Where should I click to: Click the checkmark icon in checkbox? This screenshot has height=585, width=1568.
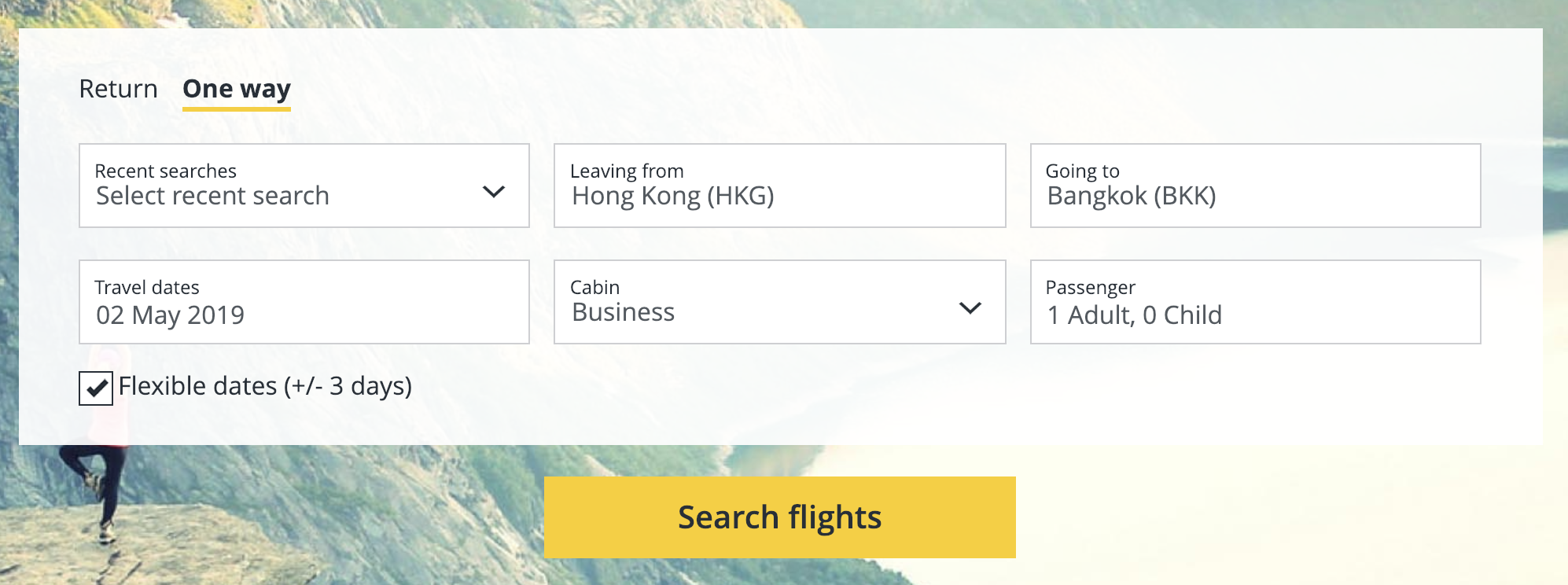click(x=96, y=388)
